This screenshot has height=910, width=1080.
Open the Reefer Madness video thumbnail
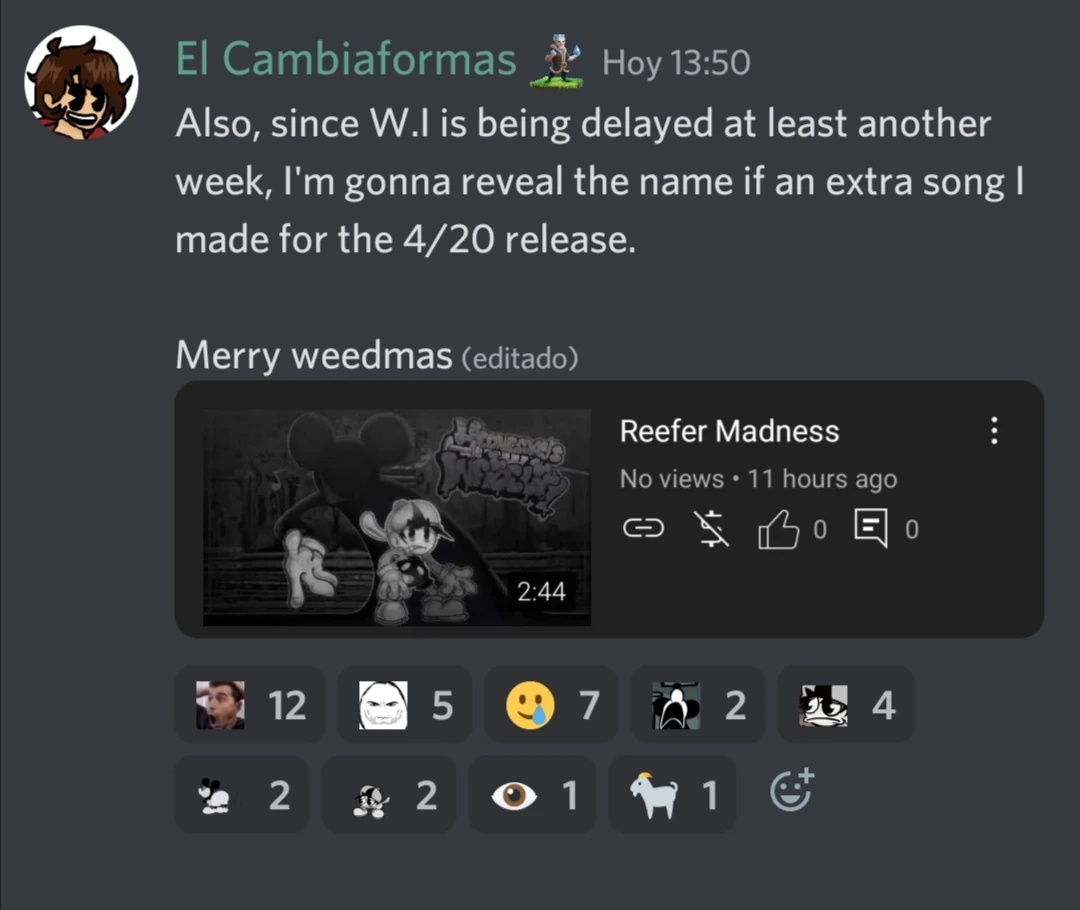[x=397, y=517]
